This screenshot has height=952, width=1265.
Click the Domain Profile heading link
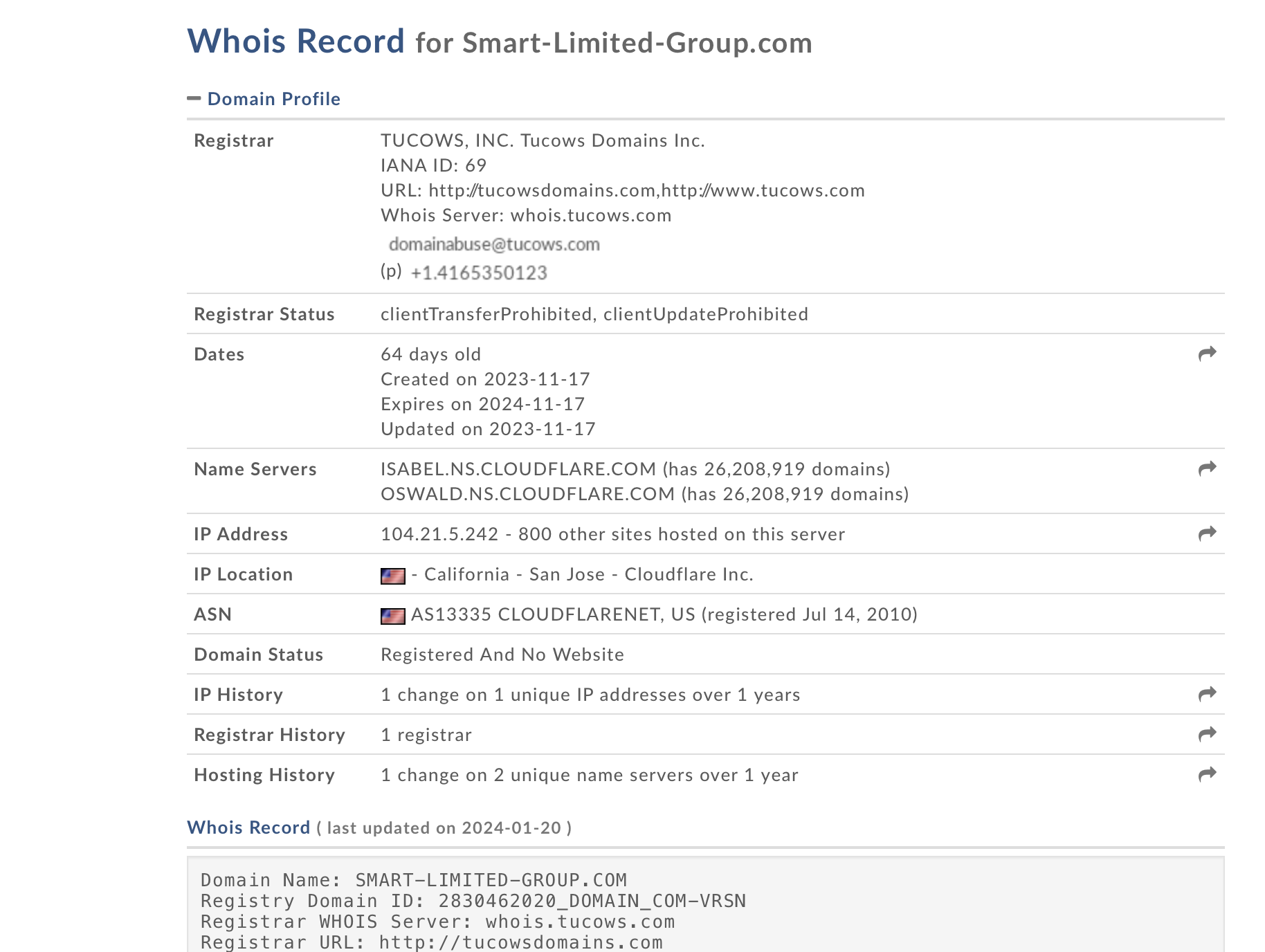click(274, 99)
